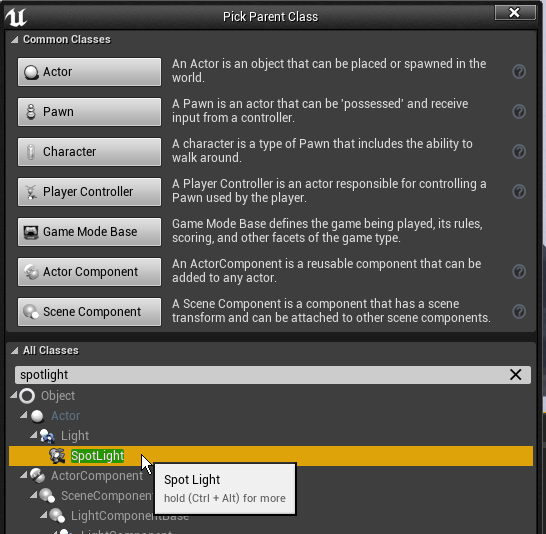
Task: Open help icon for Player Controller
Action: (519, 191)
